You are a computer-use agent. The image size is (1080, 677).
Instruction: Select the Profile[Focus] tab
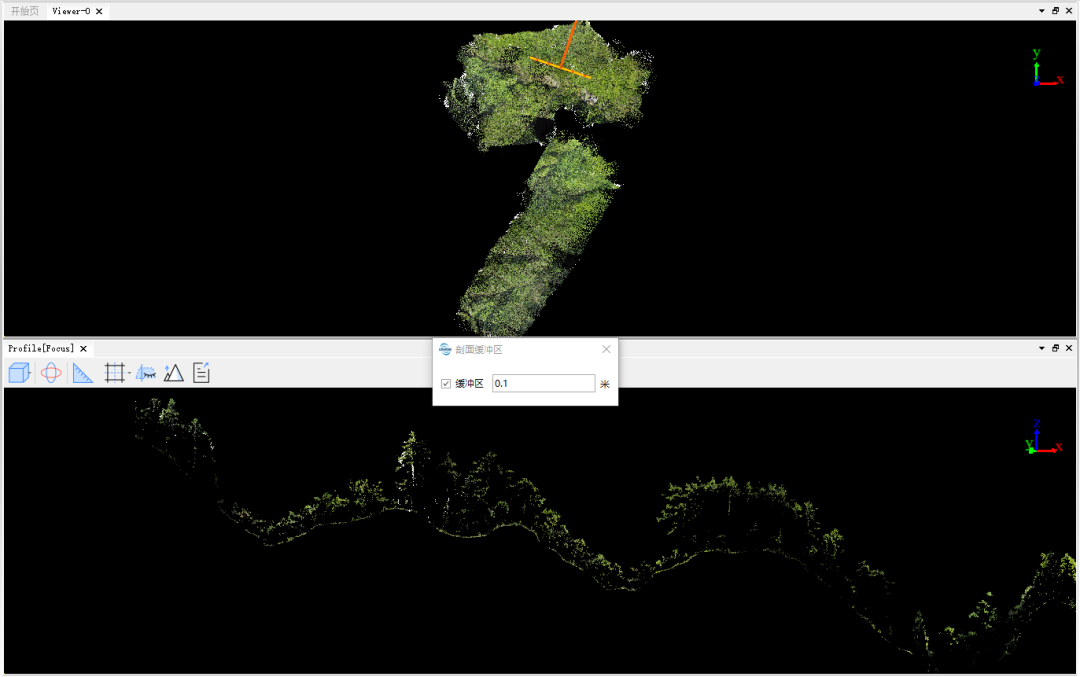tap(41, 348)
